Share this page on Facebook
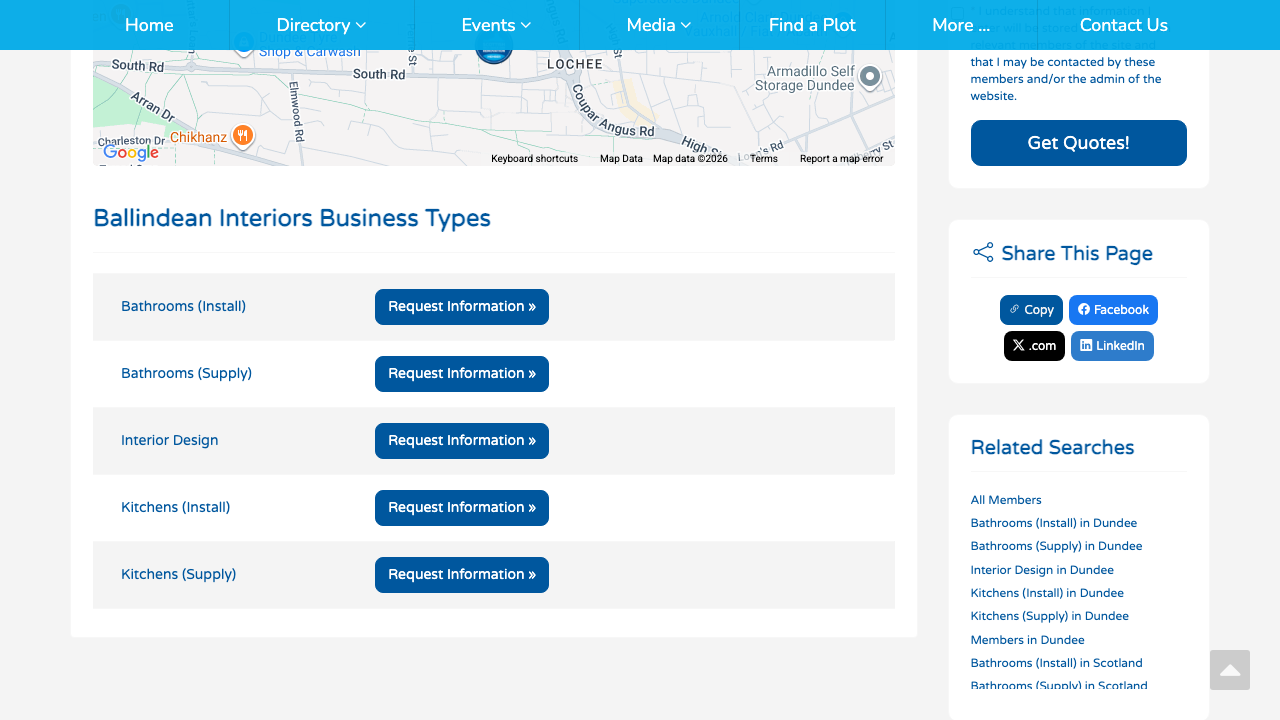The image size is (1280, 720). (x=1113, y=310)
